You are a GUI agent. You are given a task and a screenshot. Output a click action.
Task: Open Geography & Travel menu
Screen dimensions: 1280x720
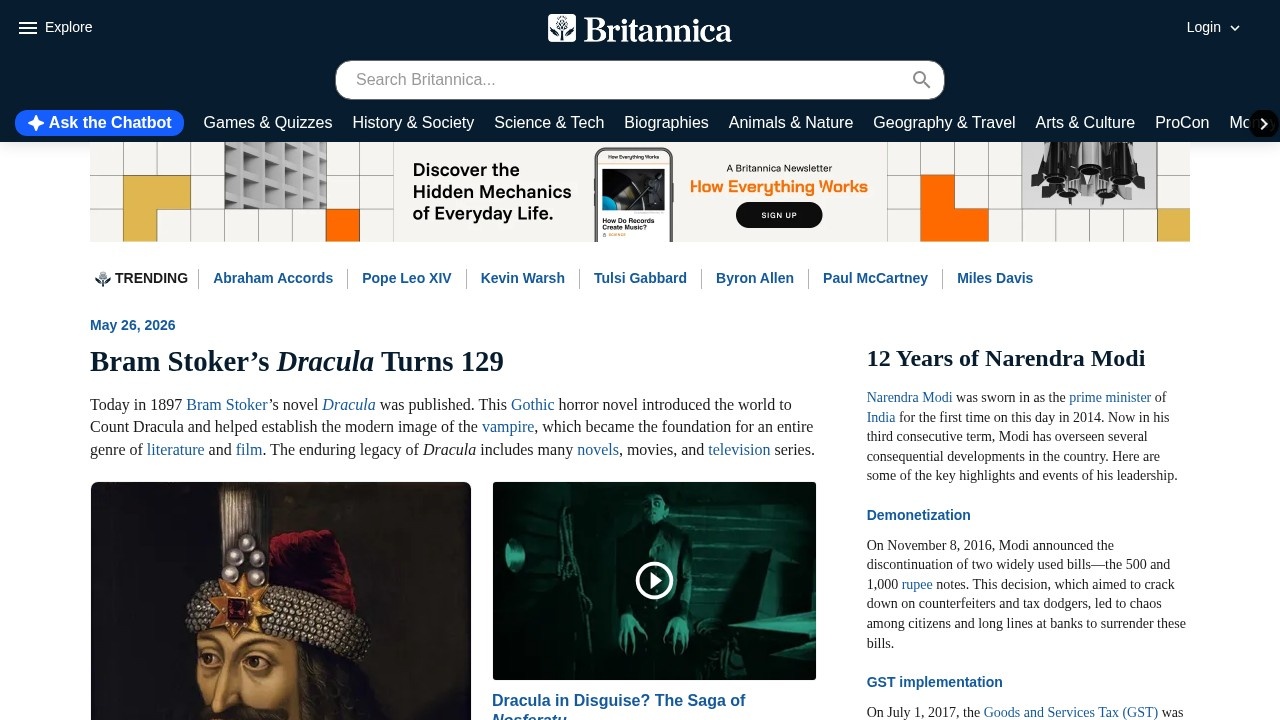pos(944,123)
